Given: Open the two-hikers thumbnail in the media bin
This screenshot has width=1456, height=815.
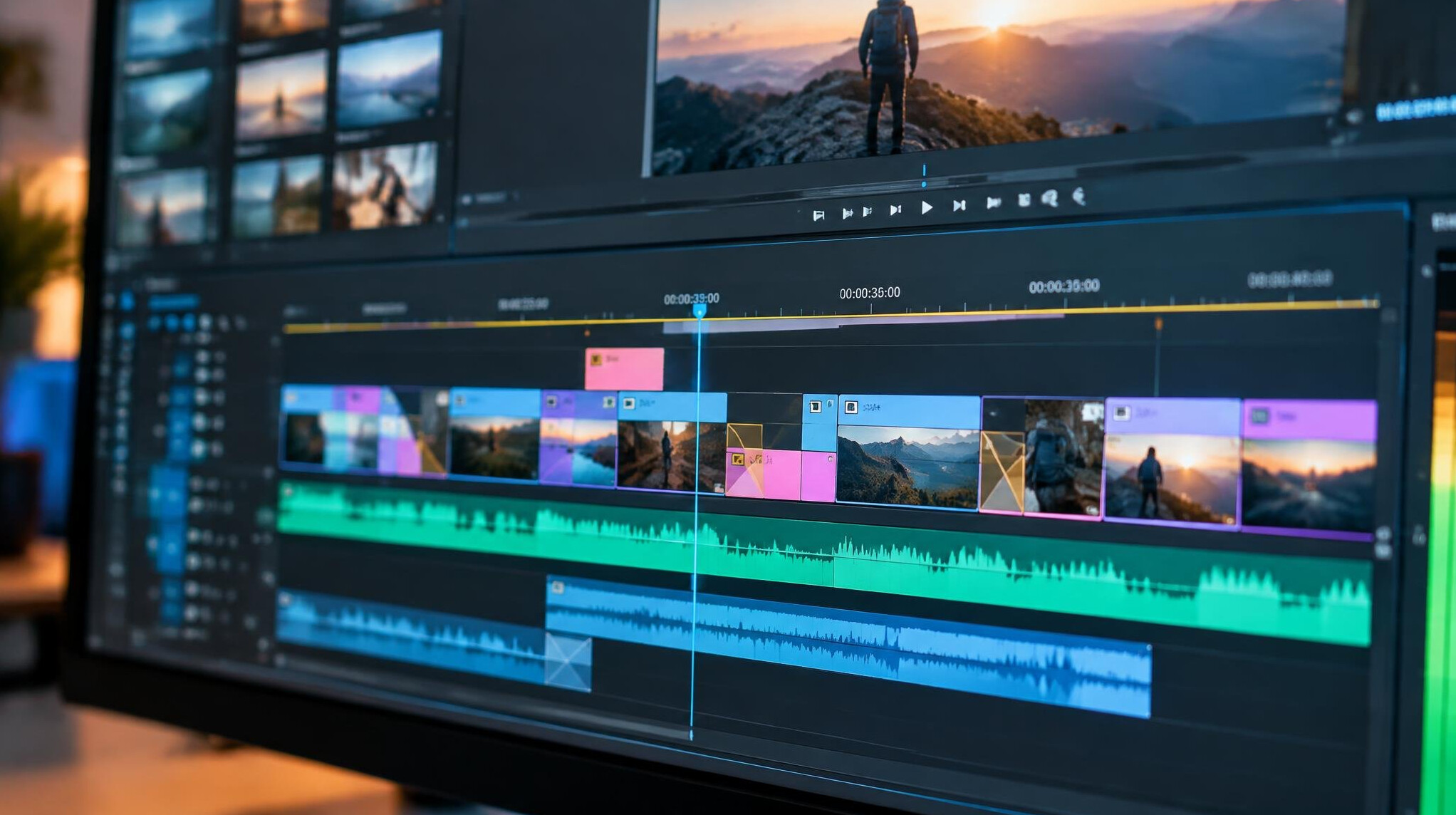Looking at the screenshot, I should [x=385, y=185].
